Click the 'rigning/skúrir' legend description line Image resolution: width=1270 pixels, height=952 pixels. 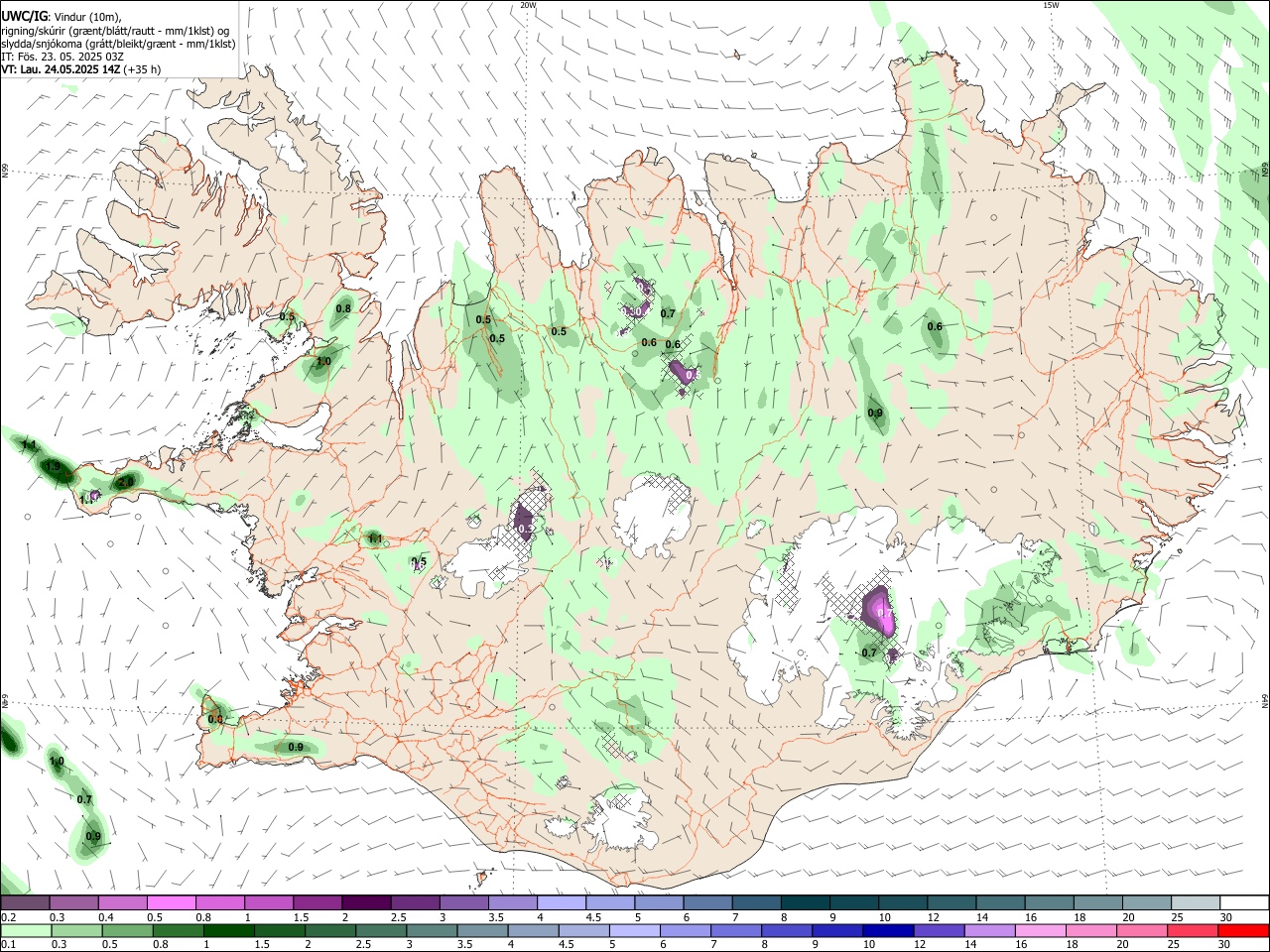(x=115, y=31)
